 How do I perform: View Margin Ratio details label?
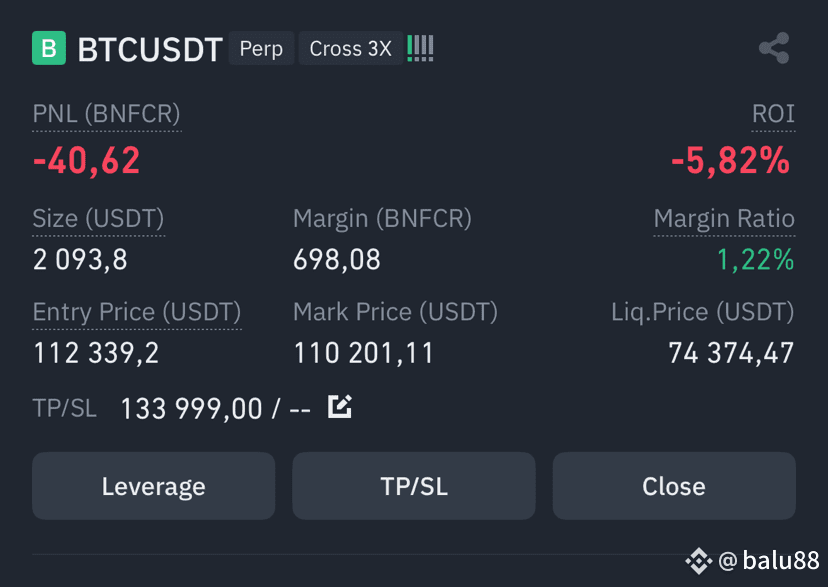(724, 219)
